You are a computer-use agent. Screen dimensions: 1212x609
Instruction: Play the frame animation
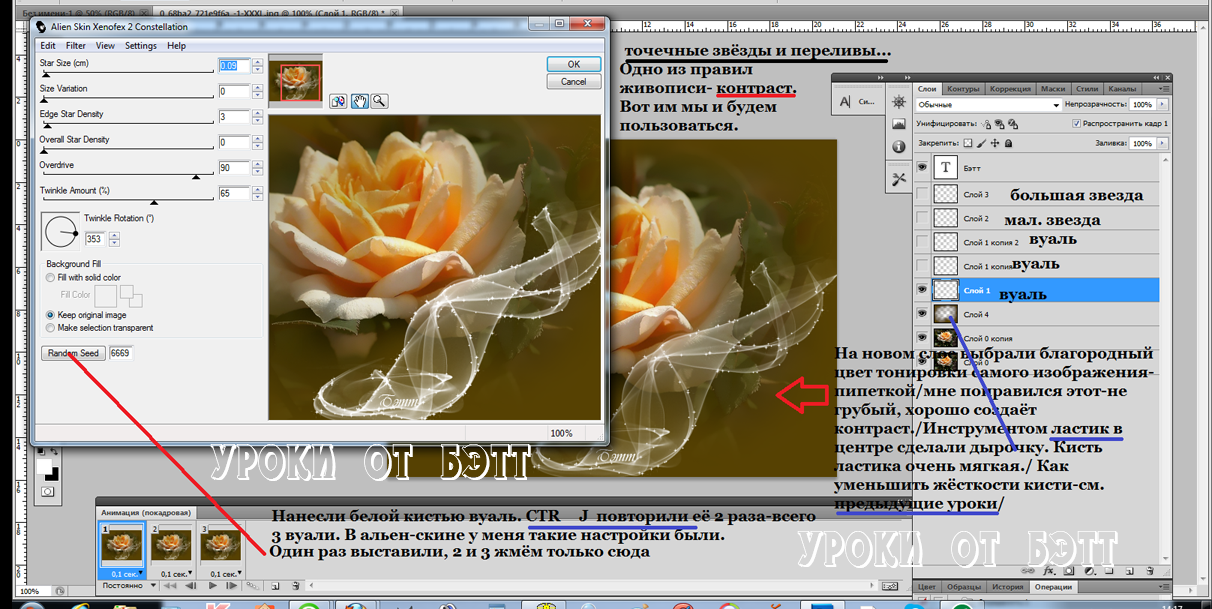(213, 586)
